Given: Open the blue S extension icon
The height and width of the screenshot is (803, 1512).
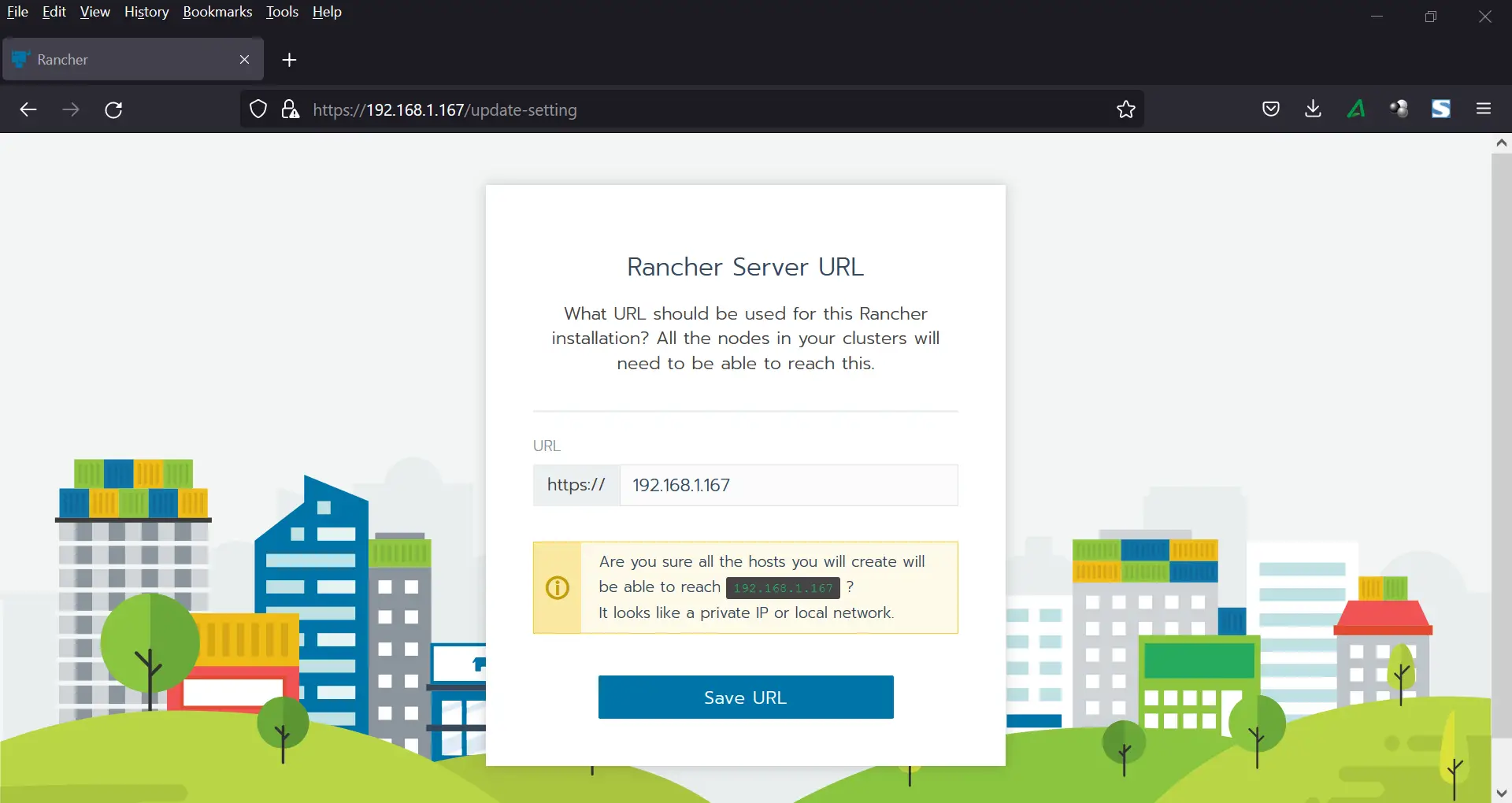Looking at the screenshot, I should click(1441, 109).
